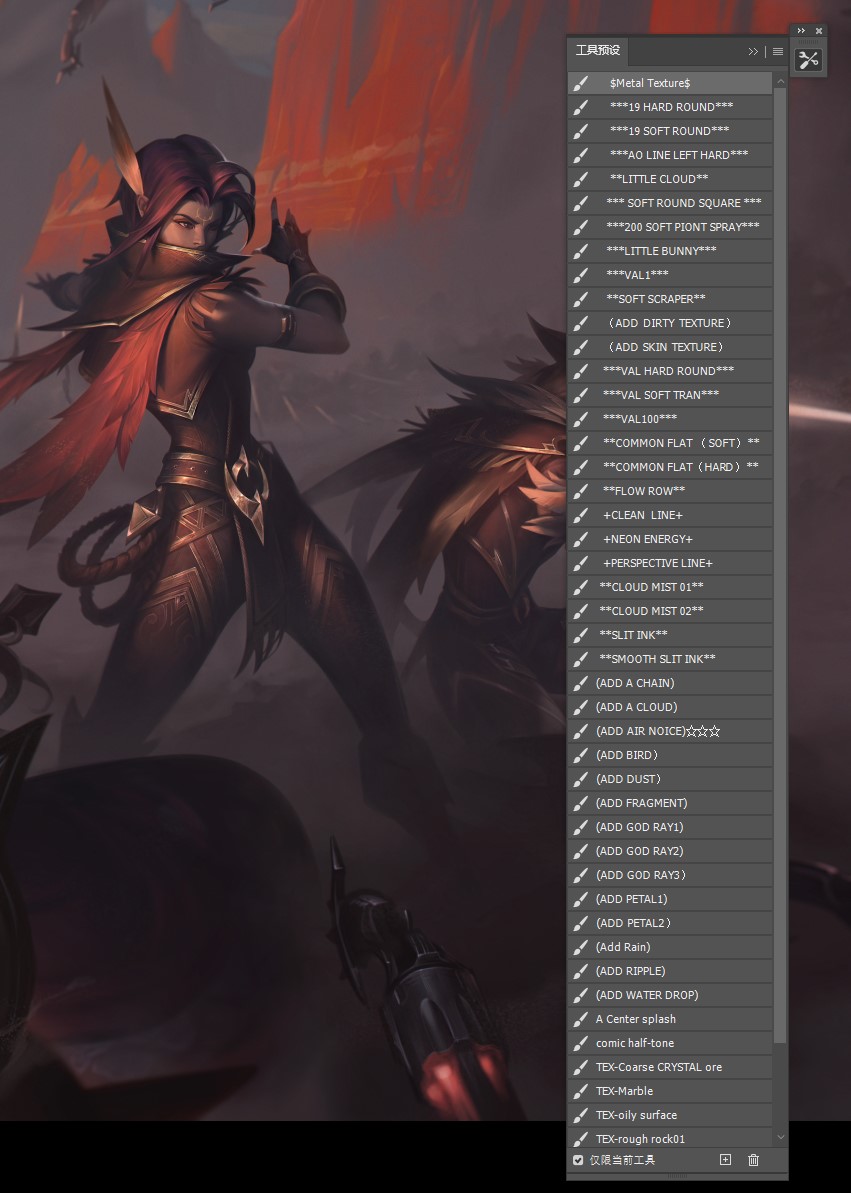
Task: Click brush icon of **COMMON FLAT (SOFT) **
Action: (581, 443)
